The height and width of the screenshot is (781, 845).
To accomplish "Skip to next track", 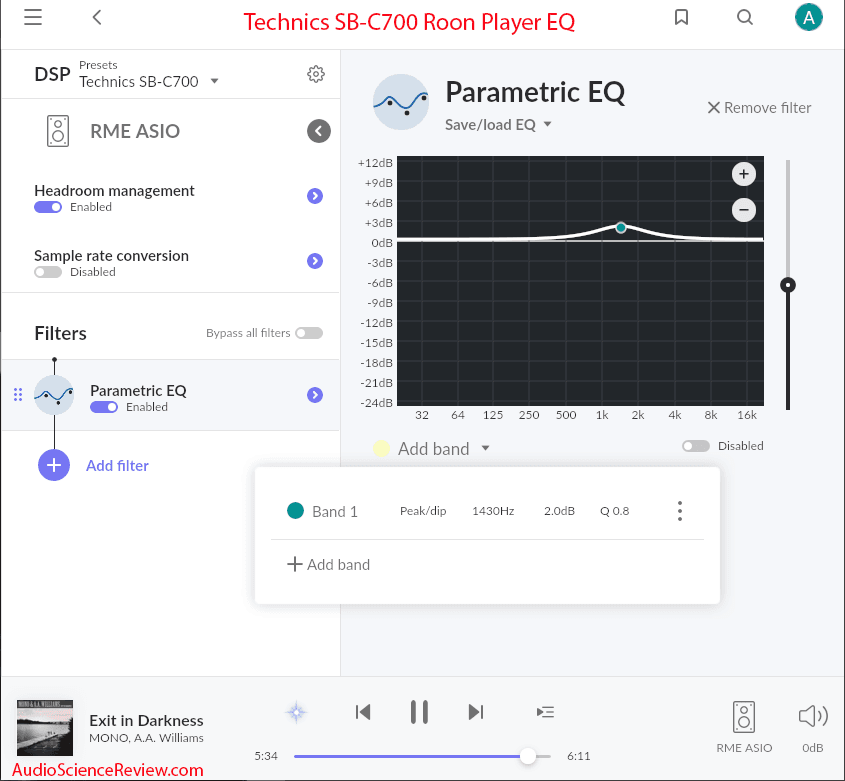I will click(476, 712).
